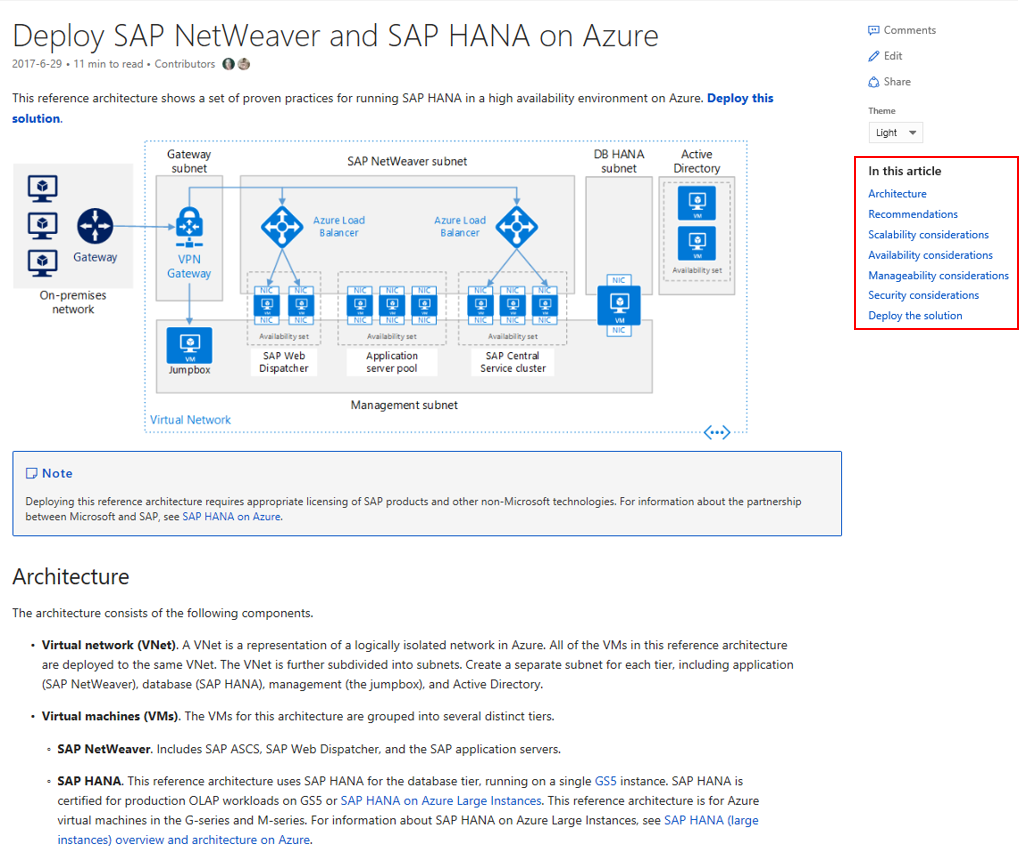Click the right Azure Load Balancer icon
The width and height of the screenshot is (1019, 852).
coord(517,227)
